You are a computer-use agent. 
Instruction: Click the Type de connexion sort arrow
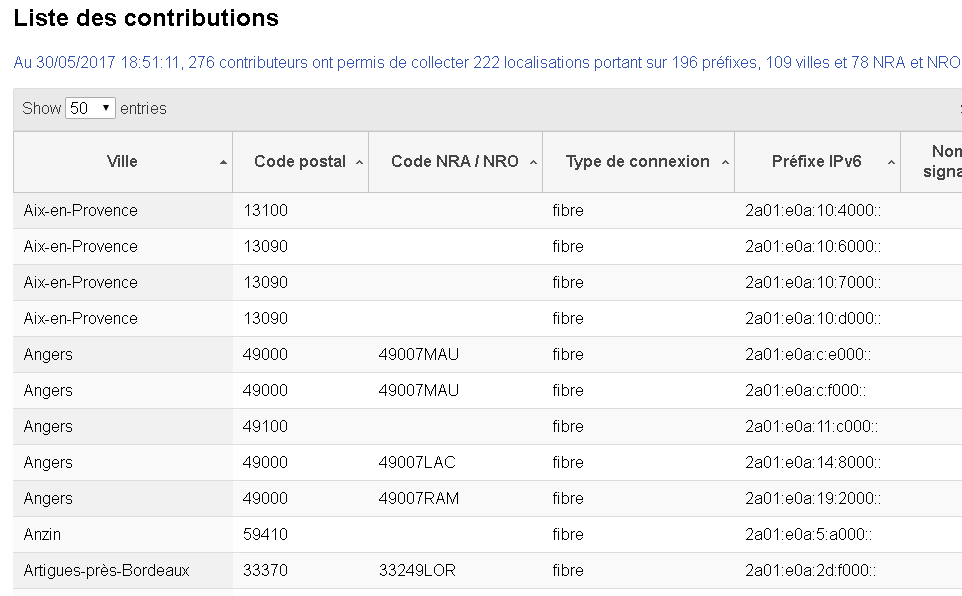click(x=725, y=162)
